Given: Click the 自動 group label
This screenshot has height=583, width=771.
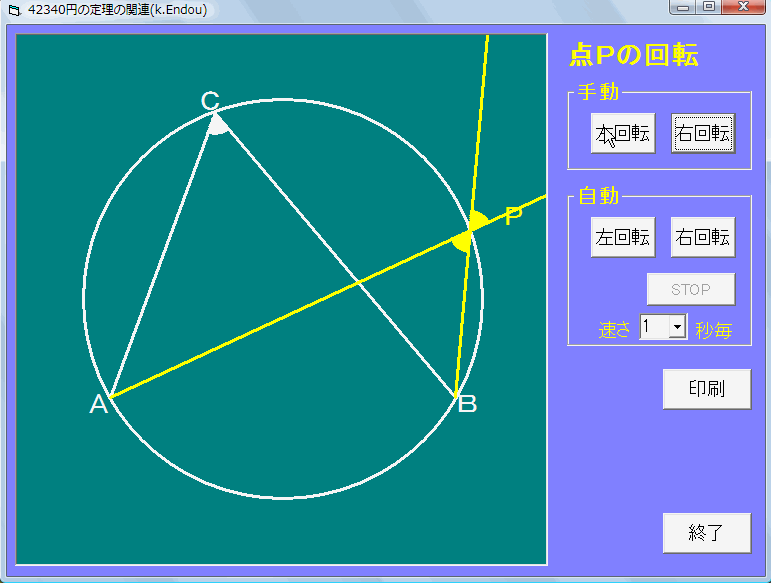Looking at the screenshot, I should pyautogui.click(x=598, y=196).
